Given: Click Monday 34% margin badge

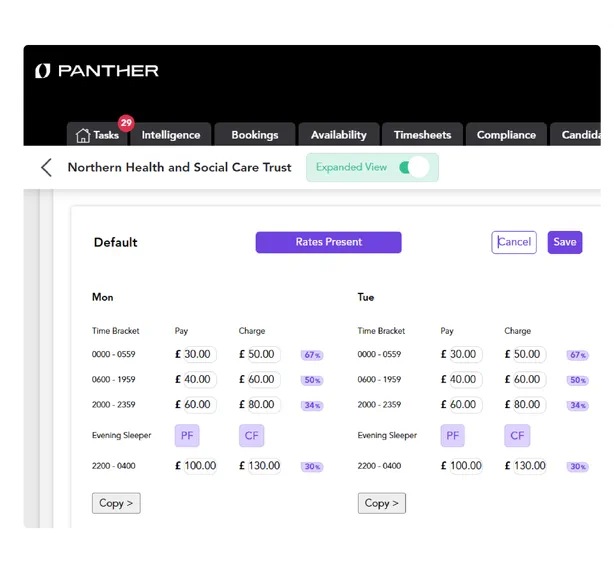Looking at the screenshot, I should tap(312, 405).
